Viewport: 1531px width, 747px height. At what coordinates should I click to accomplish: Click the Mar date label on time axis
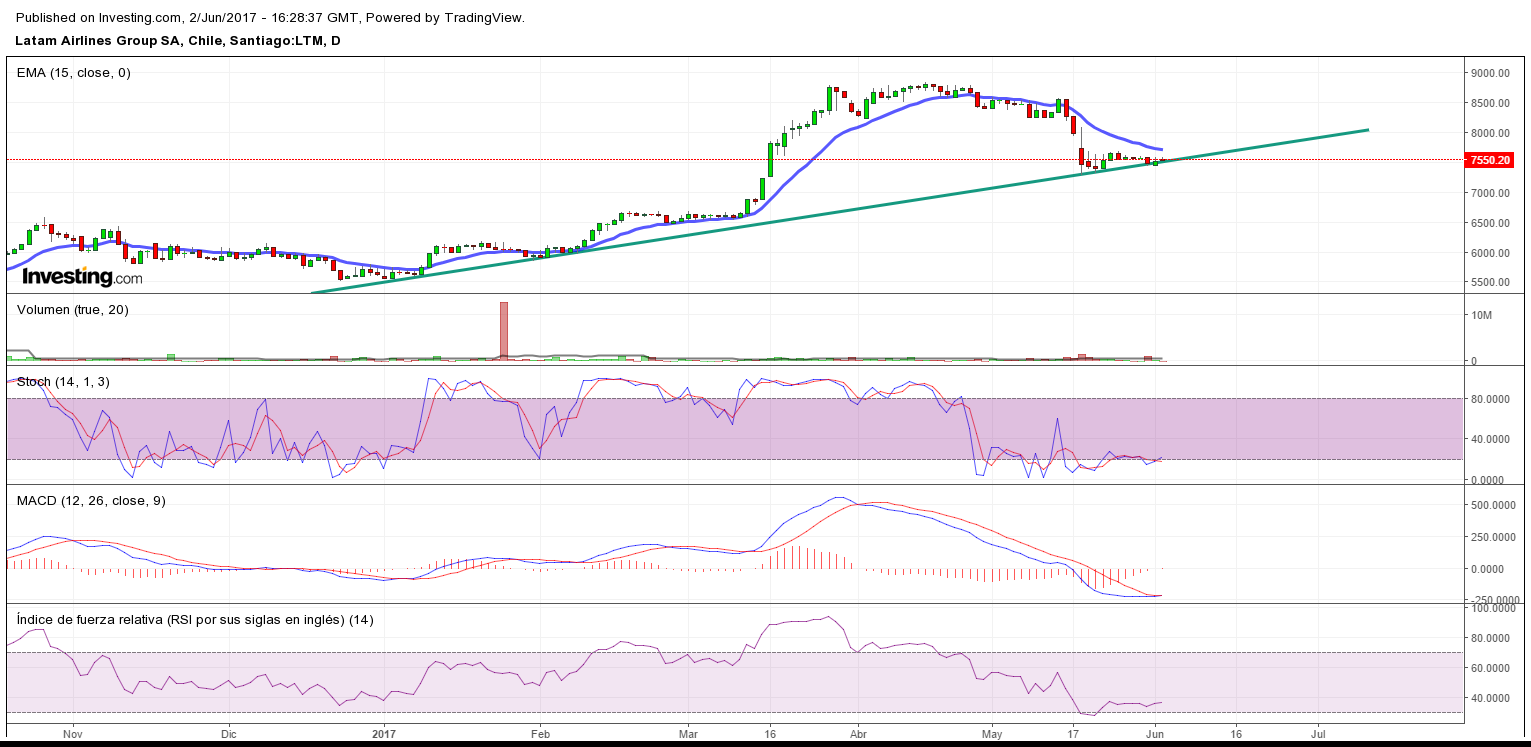[689, 732]
